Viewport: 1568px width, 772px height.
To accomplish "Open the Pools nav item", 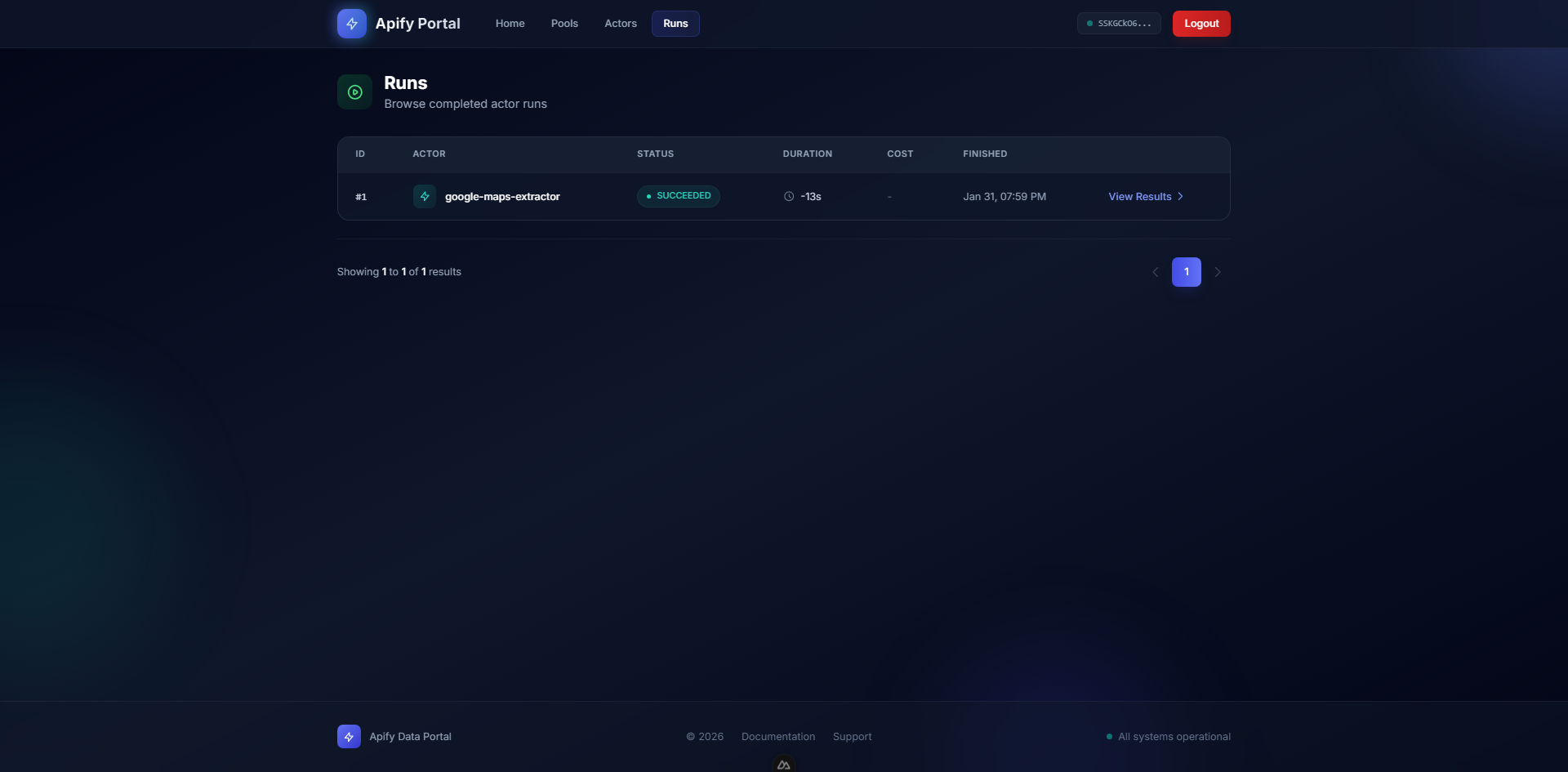I will 564,24.
